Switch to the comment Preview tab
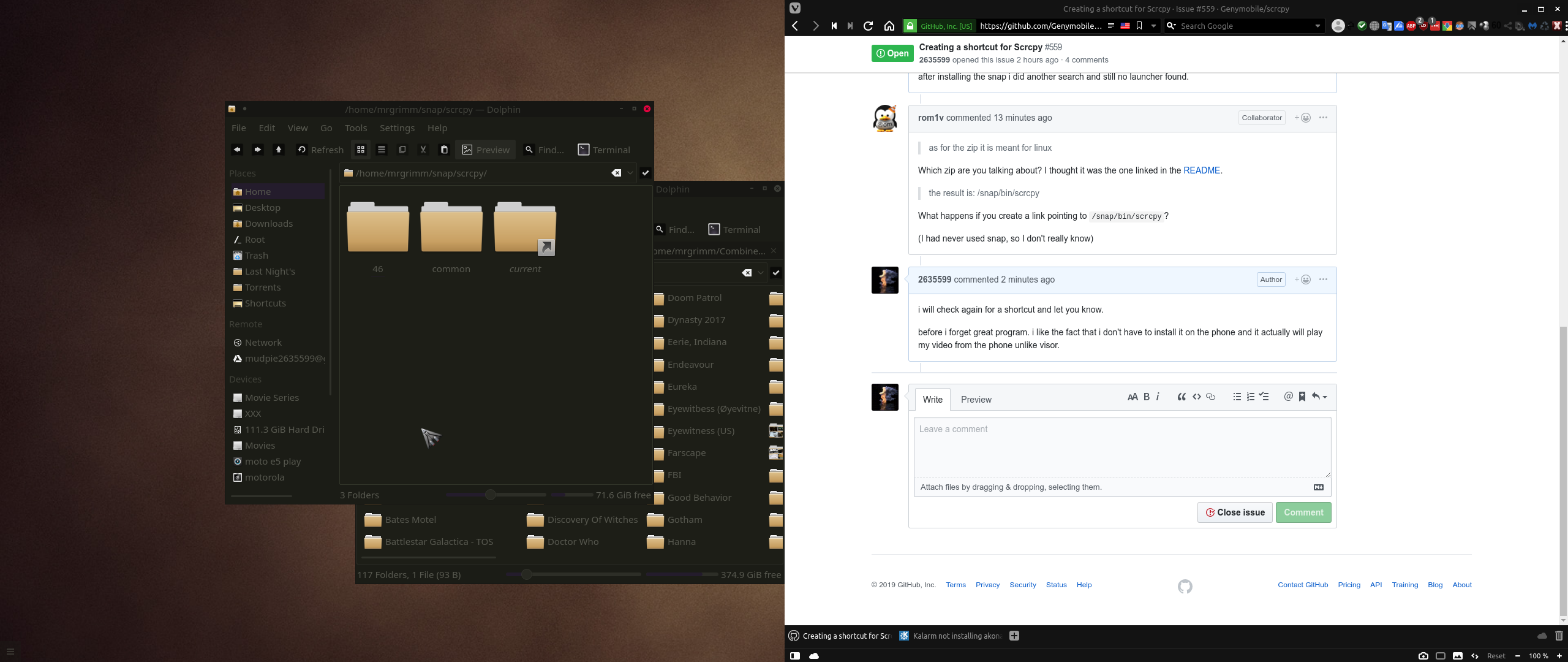The width and height of the screenshot is (1568, 662). (976, 400)
